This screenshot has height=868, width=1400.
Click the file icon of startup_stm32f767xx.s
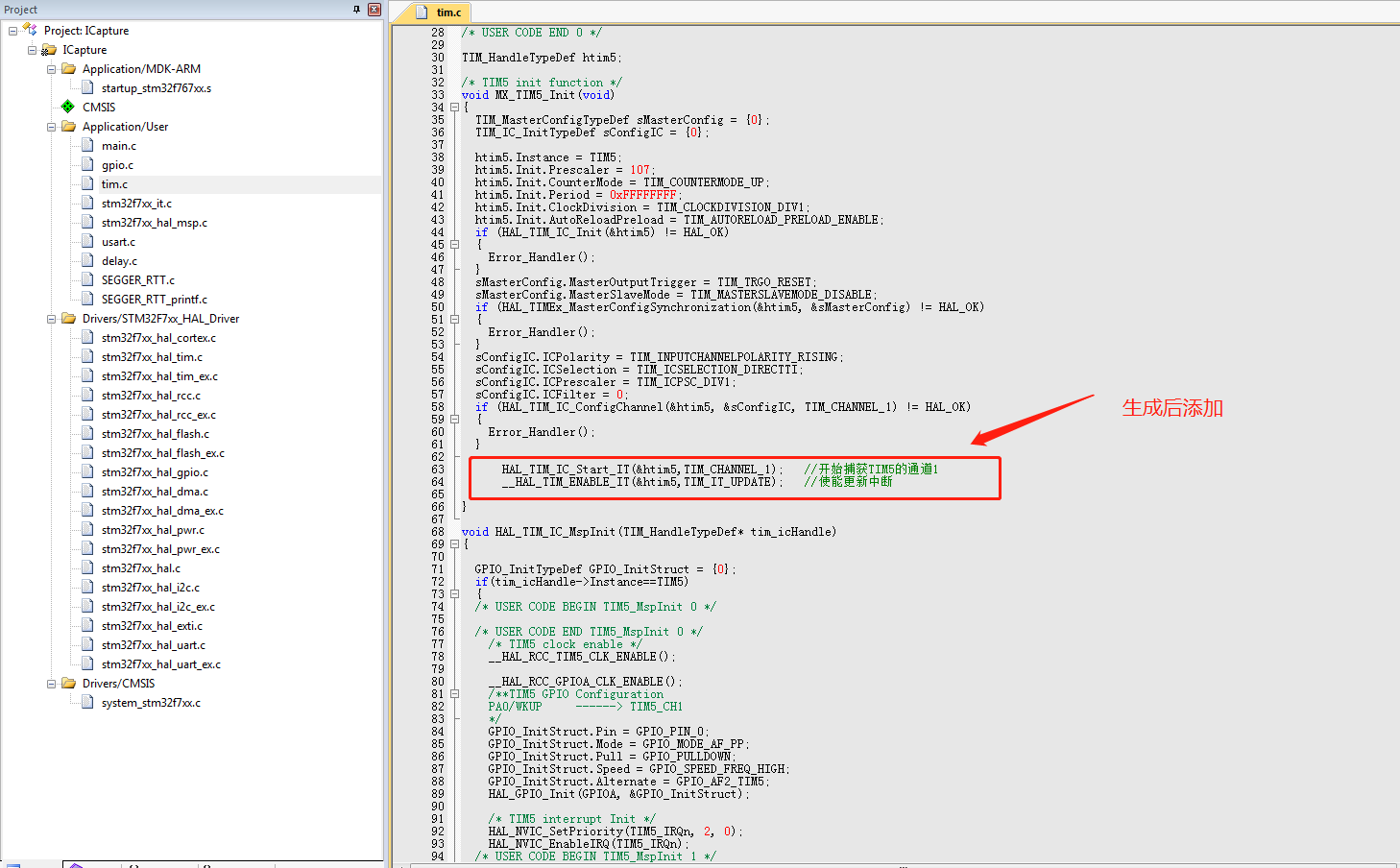click(87, 87)
